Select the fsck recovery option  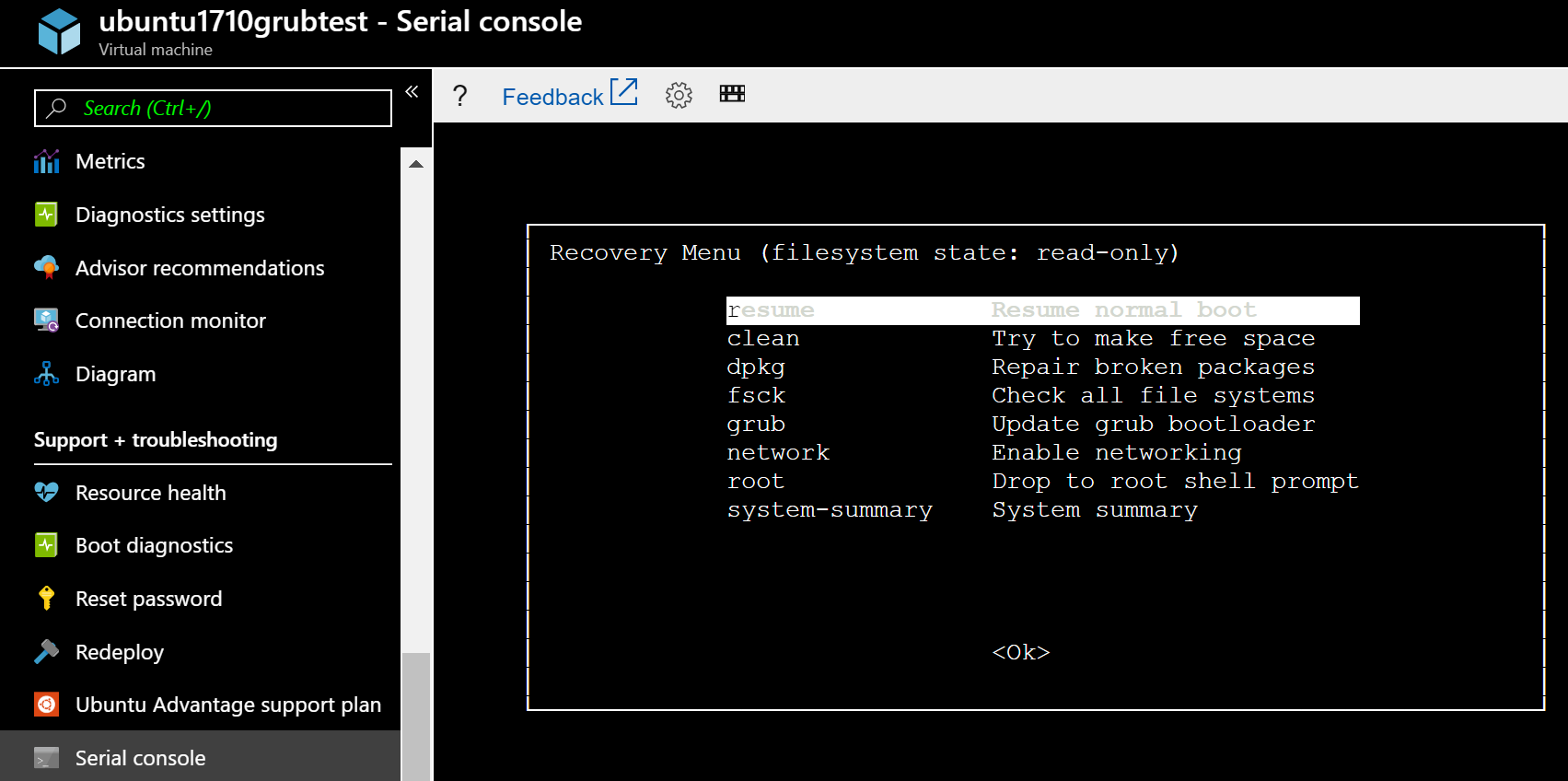pyautogui.click(x=756, y=396)
